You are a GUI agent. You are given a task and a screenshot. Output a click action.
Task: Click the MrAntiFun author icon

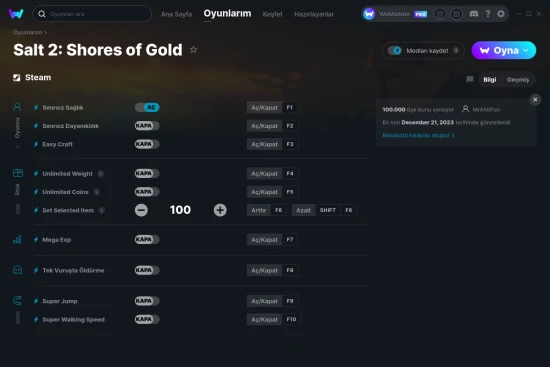coord(465,109)
